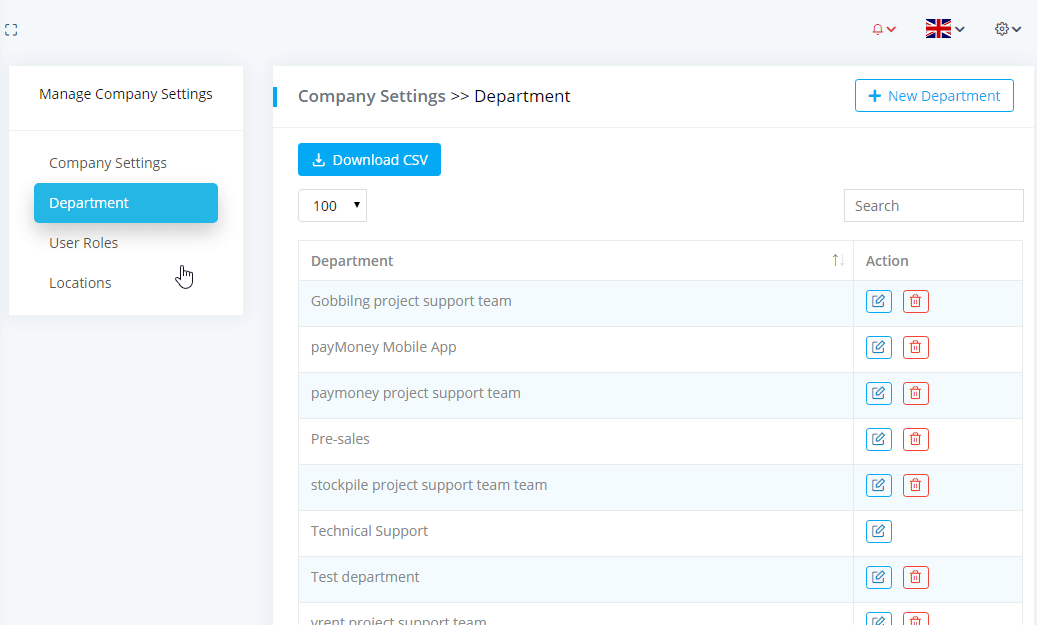Delete the payMoney Mobile App department
The height and width of the screenshot is (625, 1037).
(x=915, y=347)
